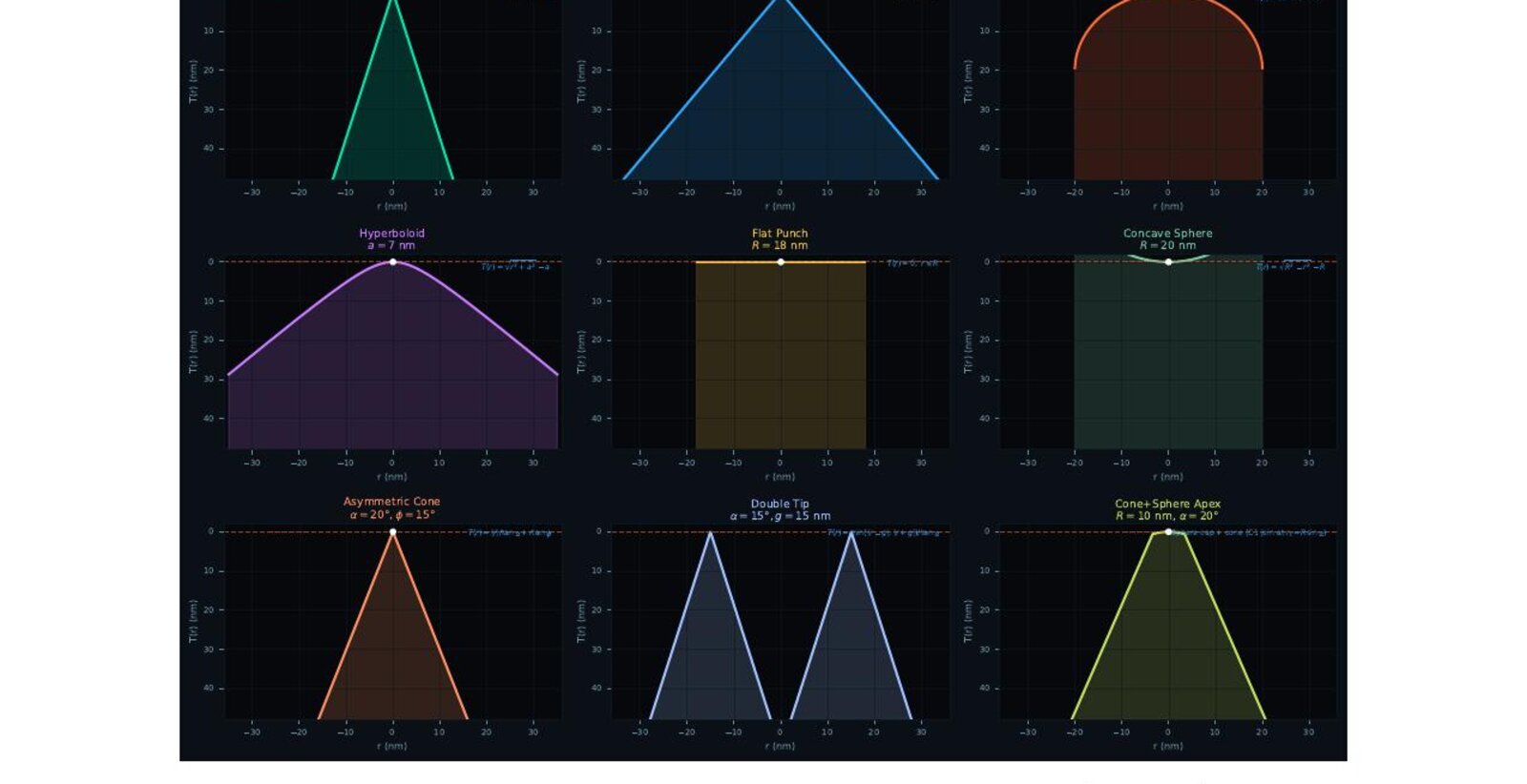Select the white apex marker on Hyperboloid curve
The width and height of the screenshot is (1527, 784).
[392, 261]
